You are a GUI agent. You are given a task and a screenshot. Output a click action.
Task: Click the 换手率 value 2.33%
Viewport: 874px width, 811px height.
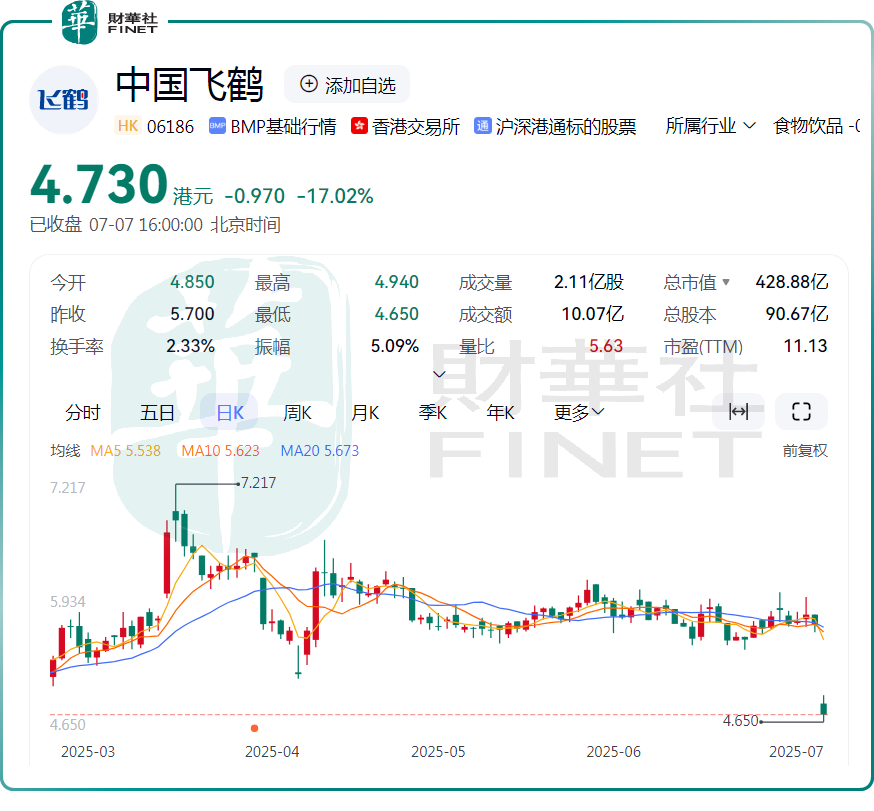tap(191, 346)
